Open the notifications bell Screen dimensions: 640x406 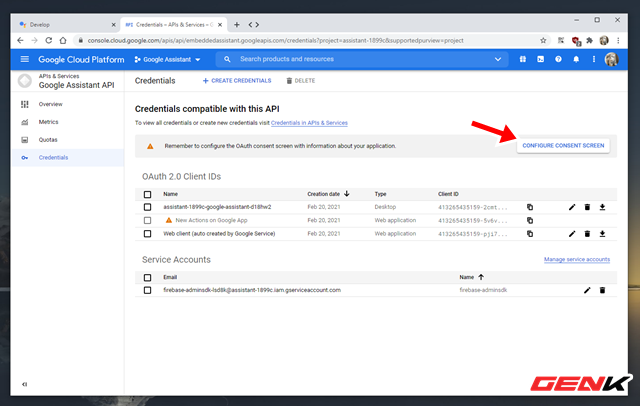(x=576, y=59)
